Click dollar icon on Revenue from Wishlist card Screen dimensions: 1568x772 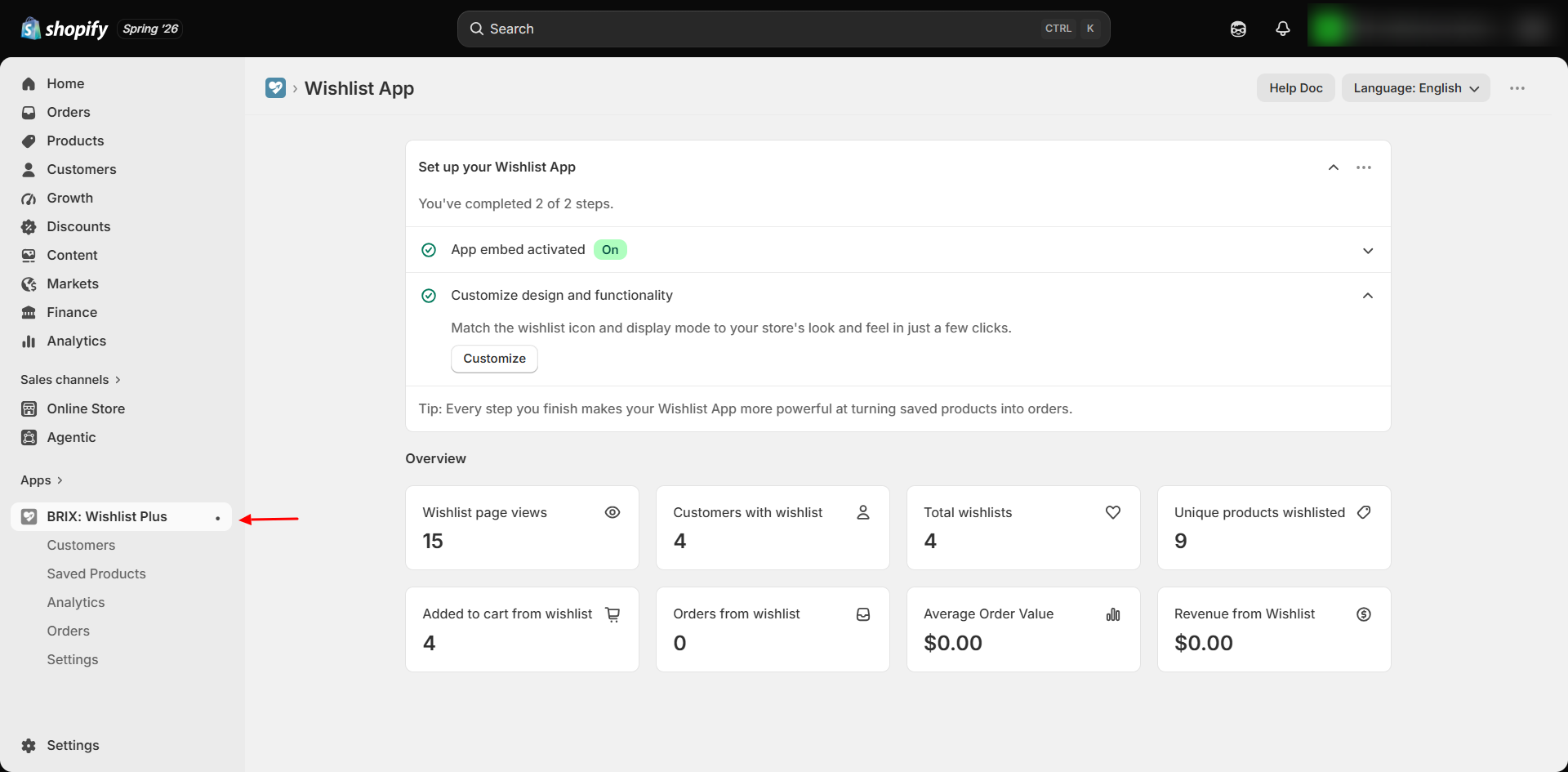(x=1364, y=614)
